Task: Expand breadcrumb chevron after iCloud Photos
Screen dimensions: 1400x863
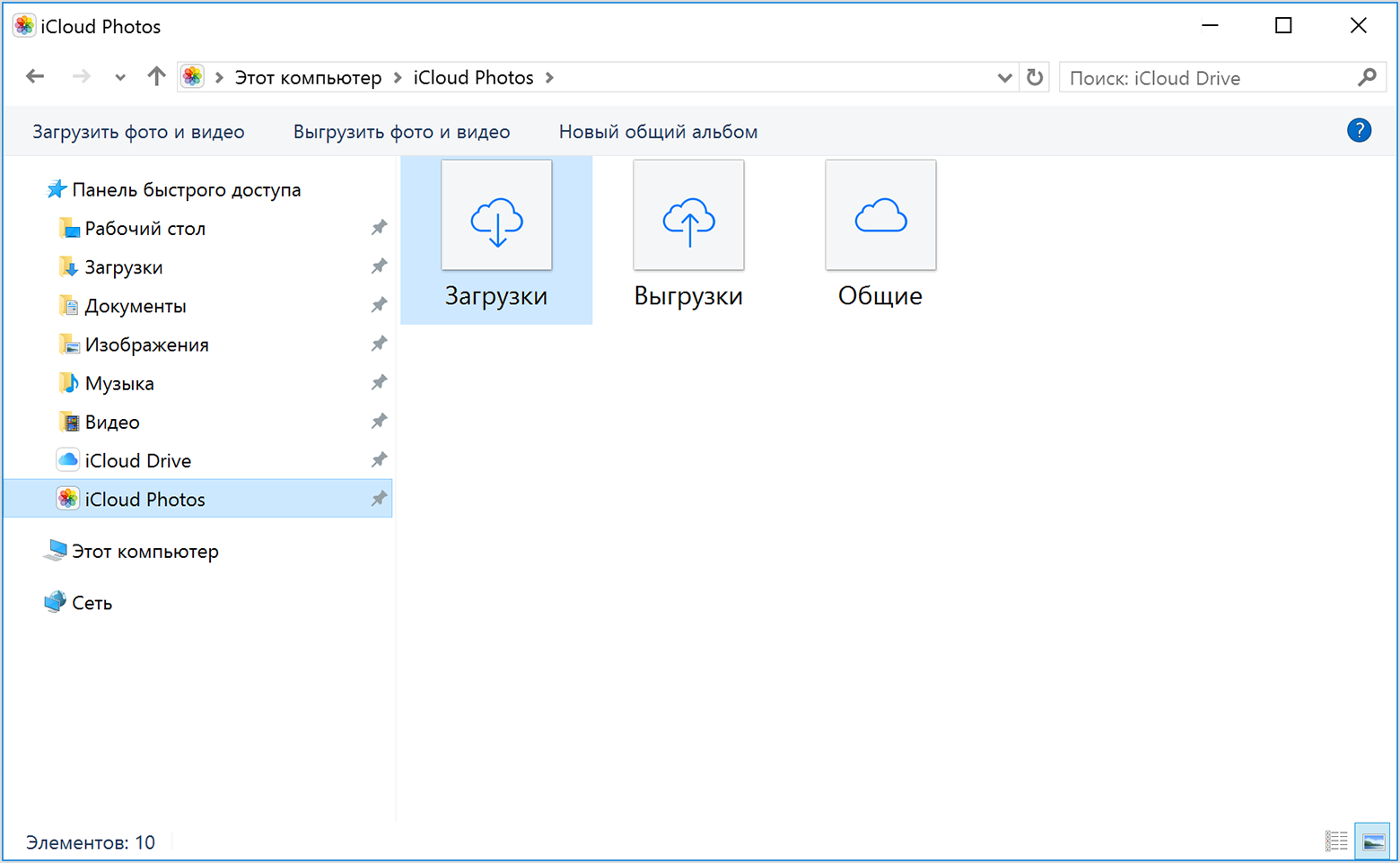Action: pyautogui.click(x=549, y=78)
